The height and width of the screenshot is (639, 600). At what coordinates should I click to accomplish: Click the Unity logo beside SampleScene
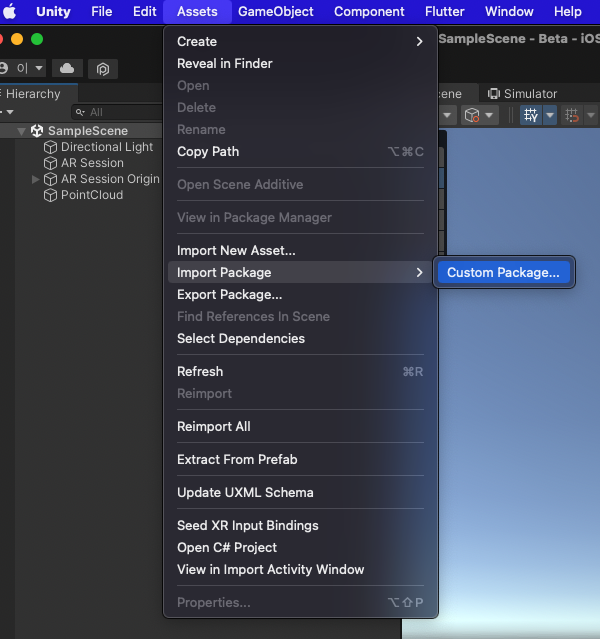(x=37, y=131)
